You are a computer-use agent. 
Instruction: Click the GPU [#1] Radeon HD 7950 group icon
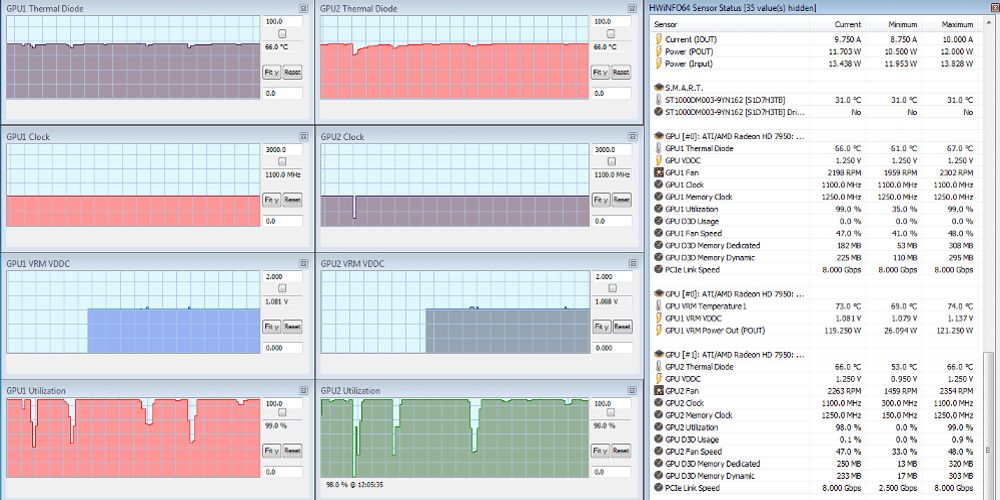(659, 355)
